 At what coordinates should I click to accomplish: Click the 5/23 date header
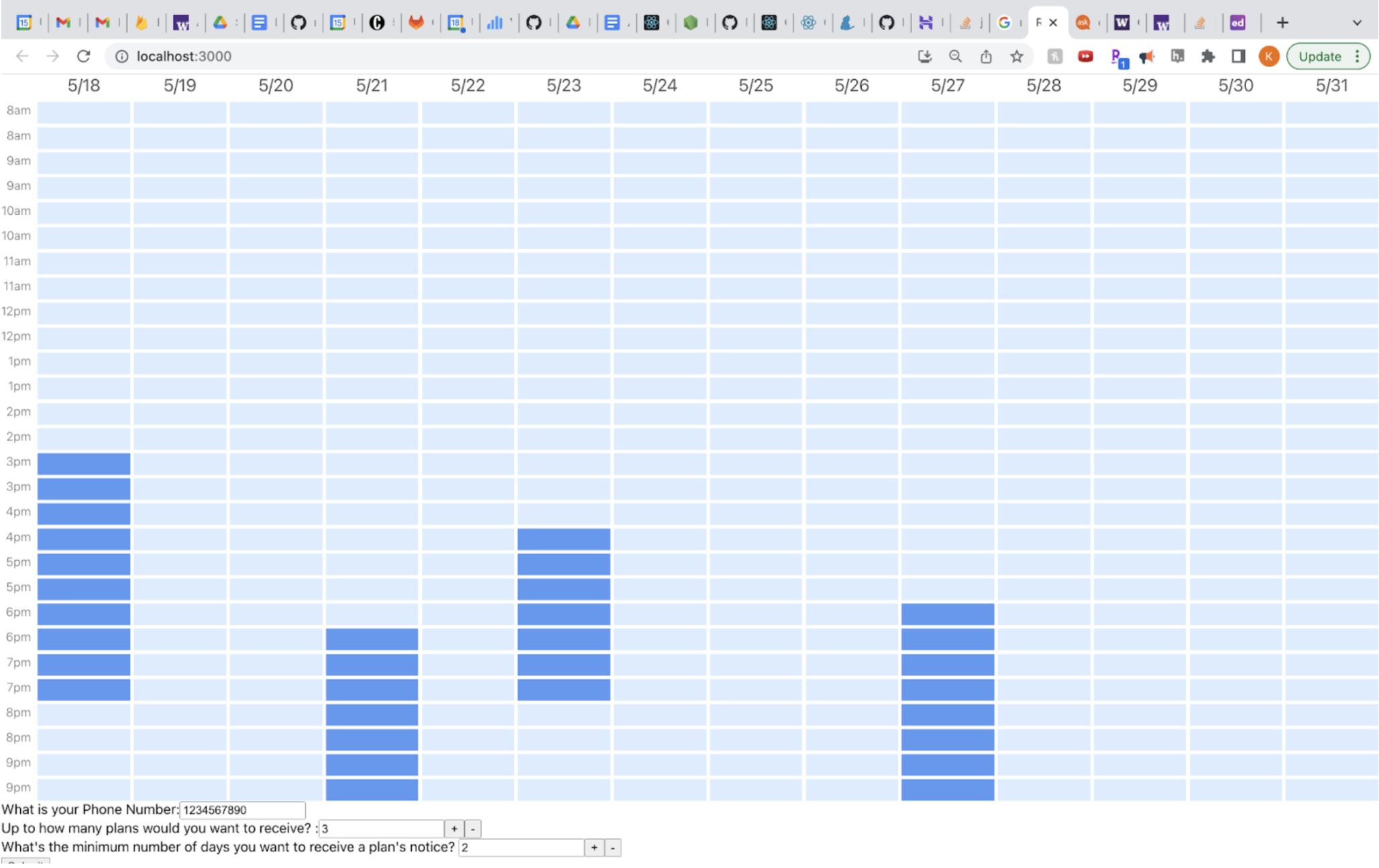point(563,85)
